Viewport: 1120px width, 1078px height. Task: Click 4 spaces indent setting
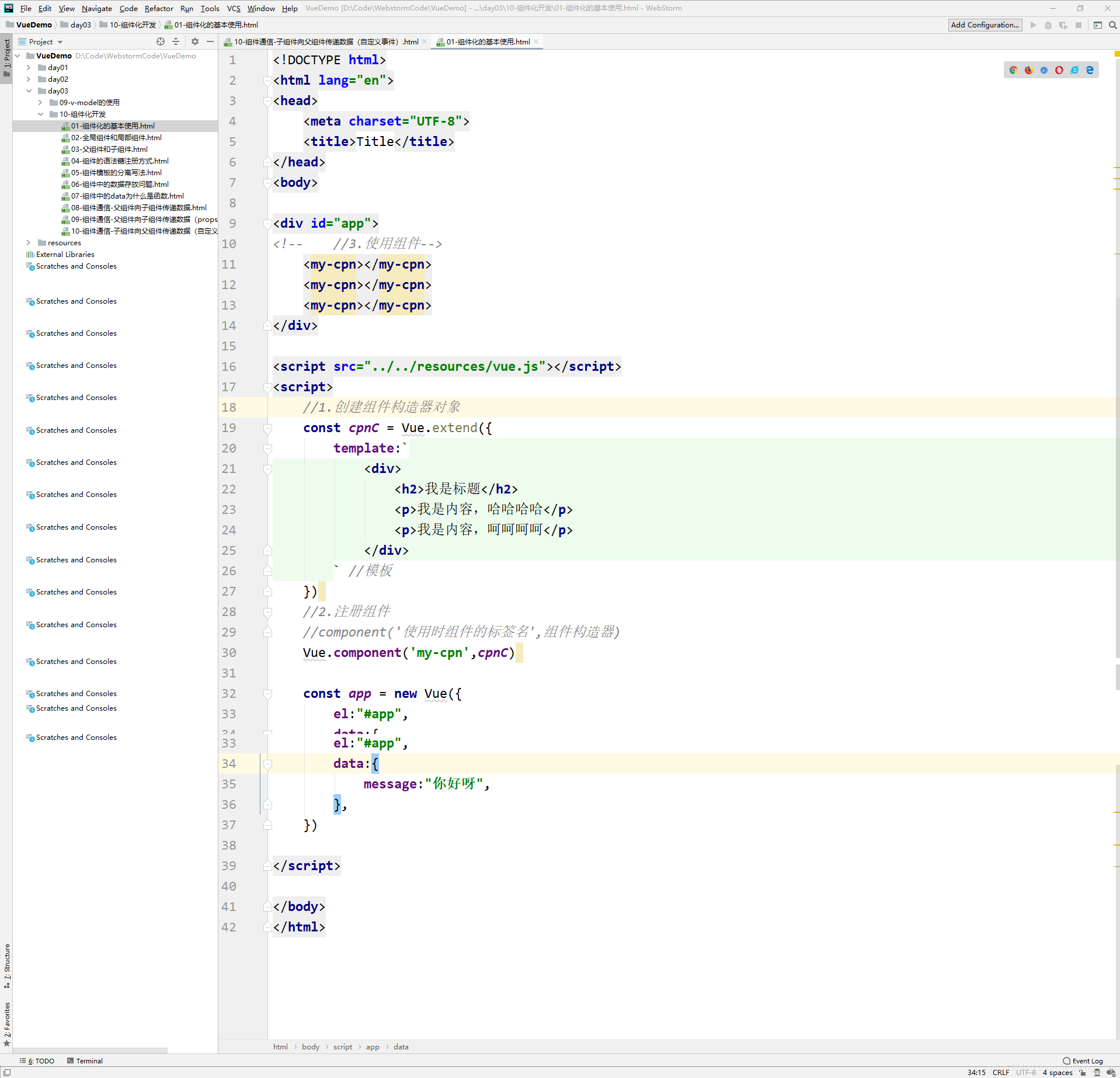(1058, 1073)
